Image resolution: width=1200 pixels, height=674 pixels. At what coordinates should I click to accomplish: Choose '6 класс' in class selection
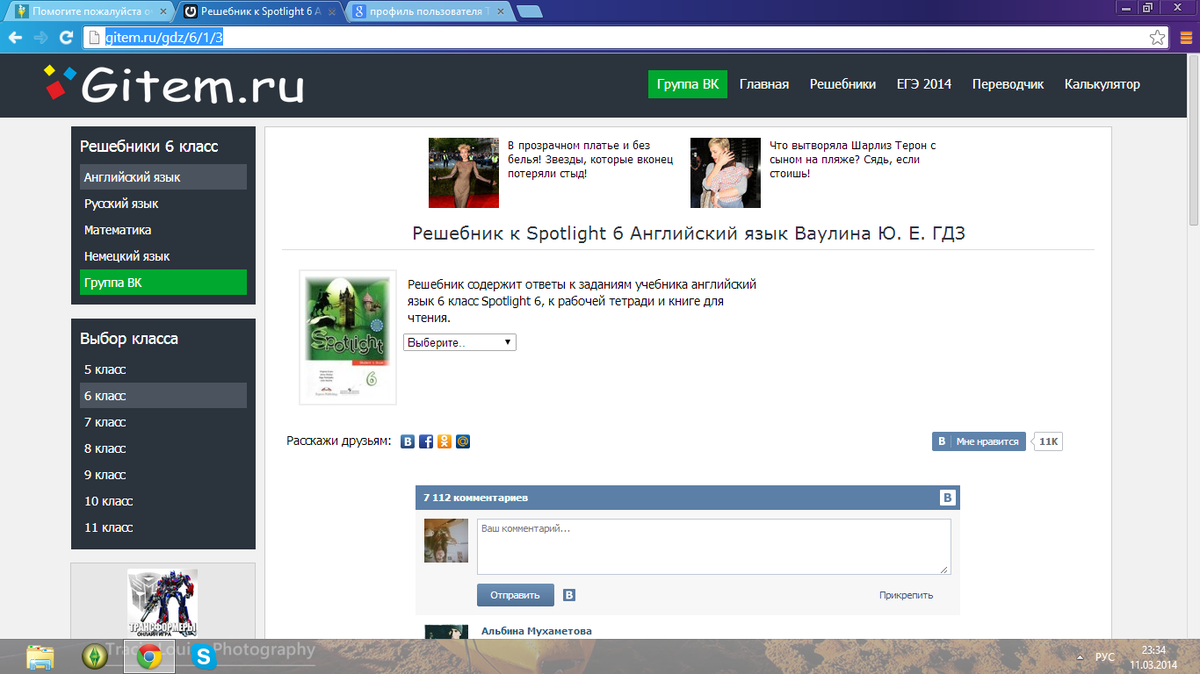click(163, 396)
